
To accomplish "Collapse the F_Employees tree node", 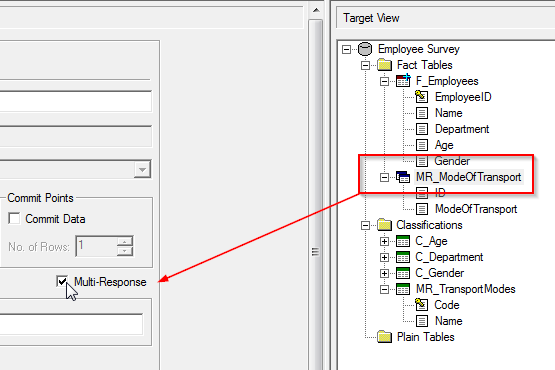I will [x=384, y=81].
